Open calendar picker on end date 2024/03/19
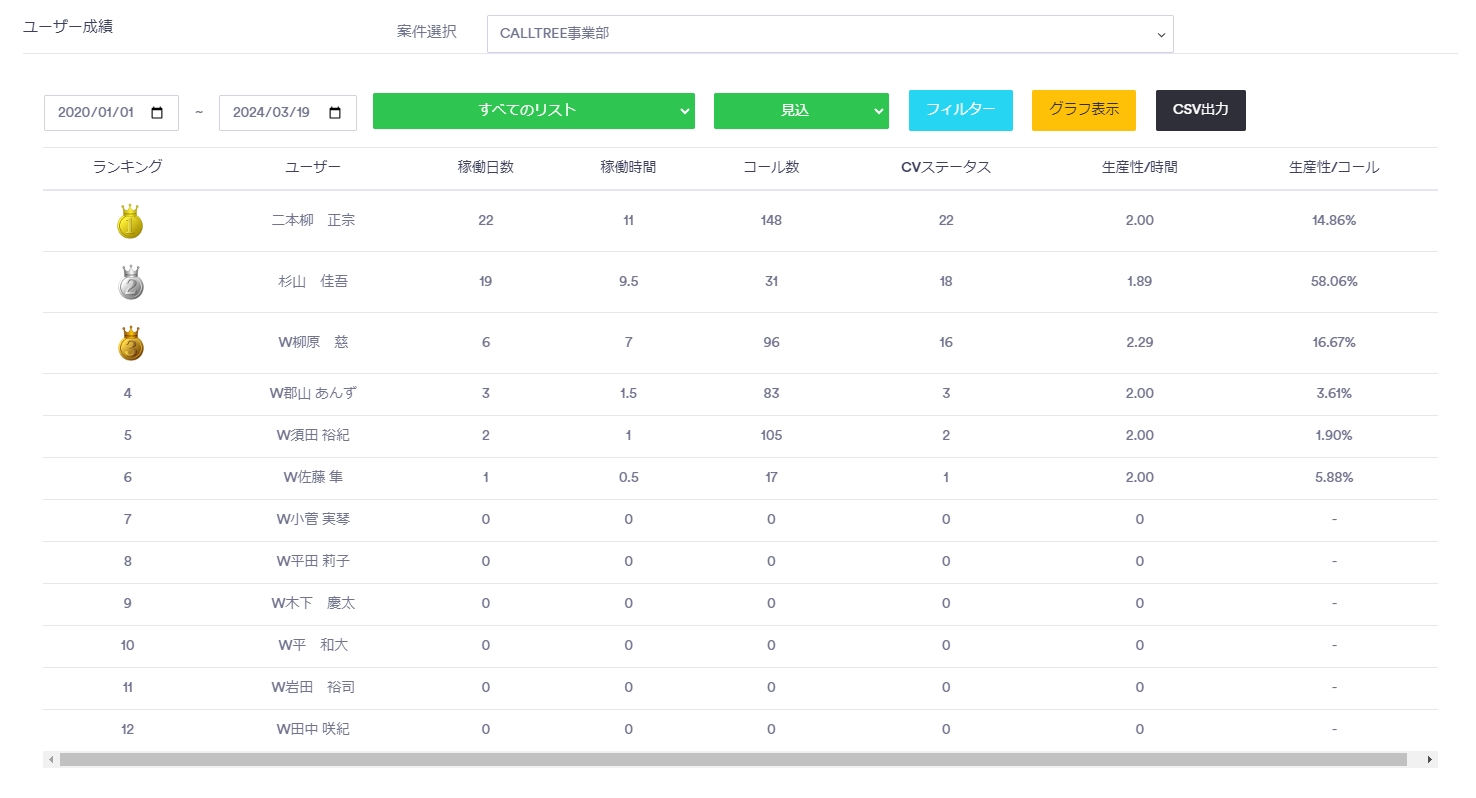This screenshot has height=798, width=1476. pos(335,113)
